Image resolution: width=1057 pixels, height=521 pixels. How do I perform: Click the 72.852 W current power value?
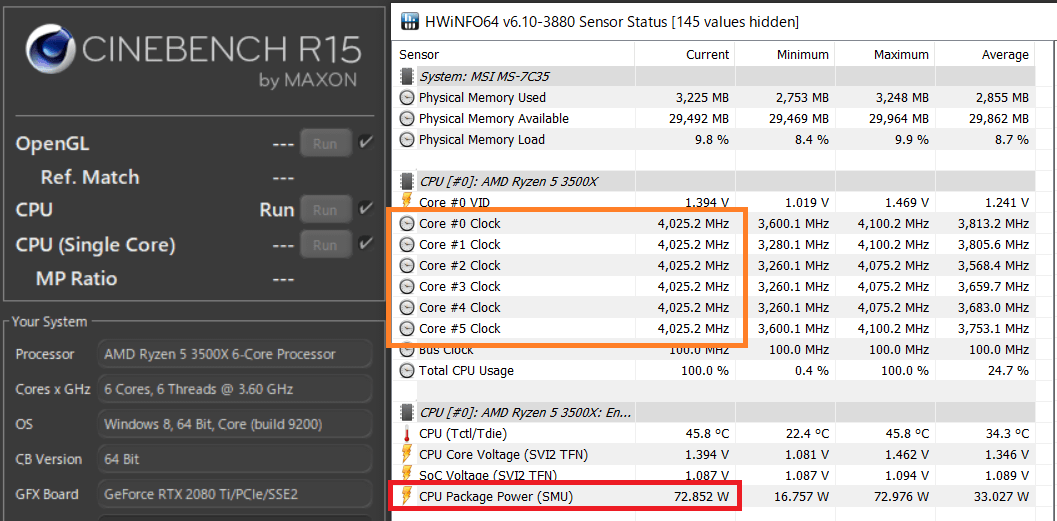click(x=702, y=497)
